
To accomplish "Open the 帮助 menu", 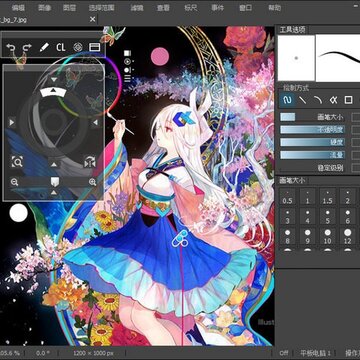I will (x=274, y=8).
